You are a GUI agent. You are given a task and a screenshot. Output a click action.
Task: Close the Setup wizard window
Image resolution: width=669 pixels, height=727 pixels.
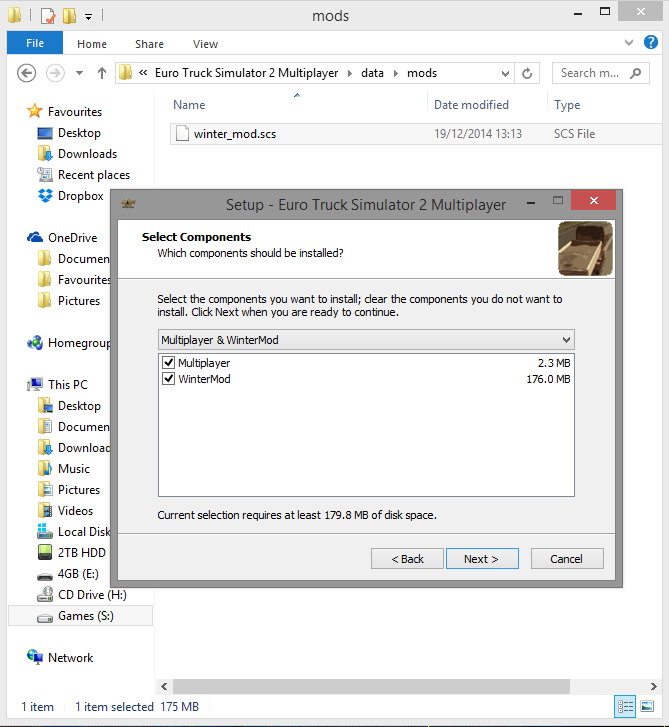tap(593, 200)
